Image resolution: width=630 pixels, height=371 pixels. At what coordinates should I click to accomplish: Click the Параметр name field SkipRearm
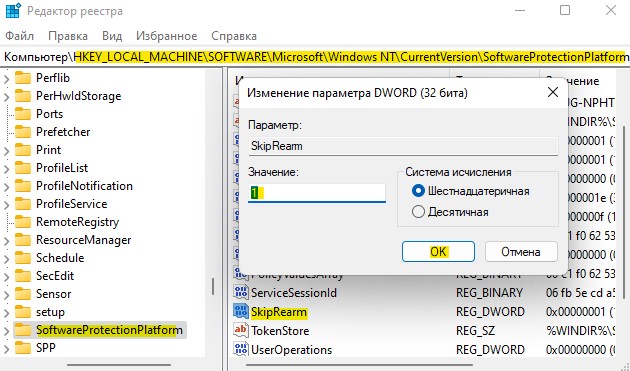403,146
